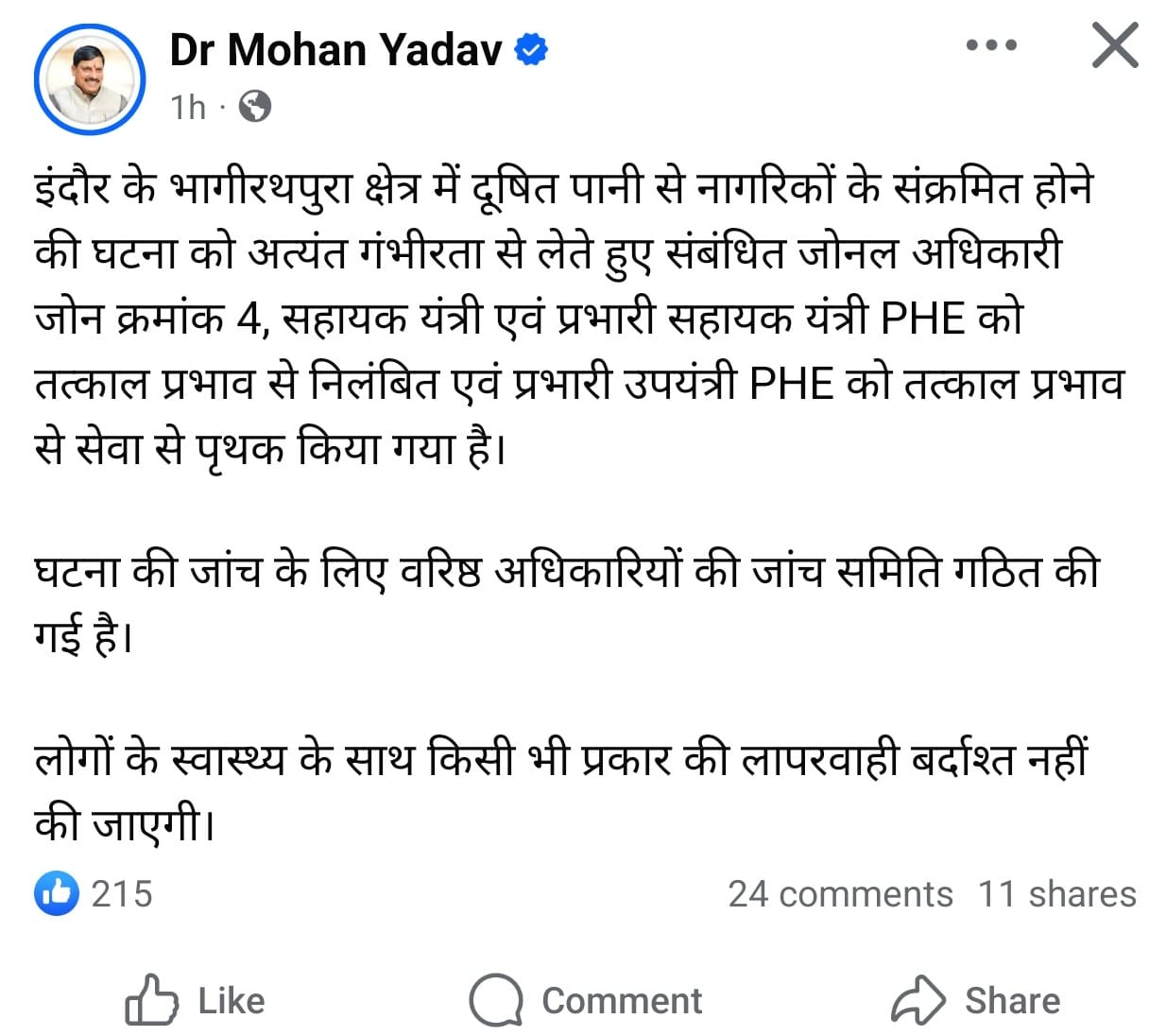The width and height of the screenshot is (1149, 1036).
Task: Click the public globe privacy icon
Action: 255,107
